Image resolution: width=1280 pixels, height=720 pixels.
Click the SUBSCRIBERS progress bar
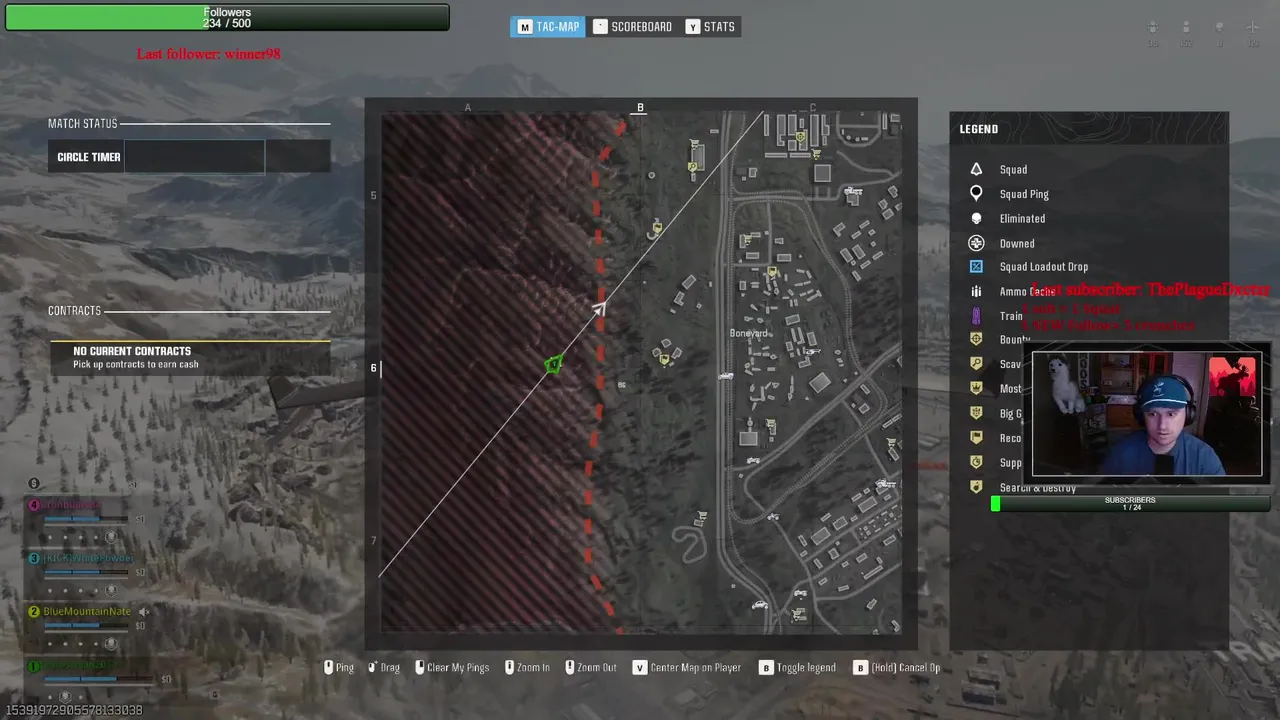[1130, 504]
